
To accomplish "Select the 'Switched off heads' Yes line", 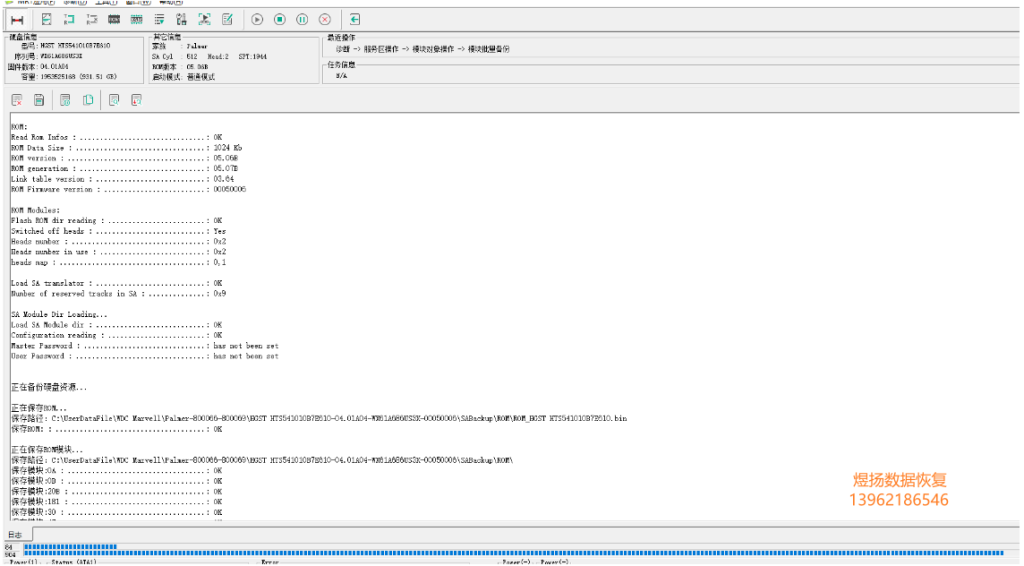I will click(118, 231).
